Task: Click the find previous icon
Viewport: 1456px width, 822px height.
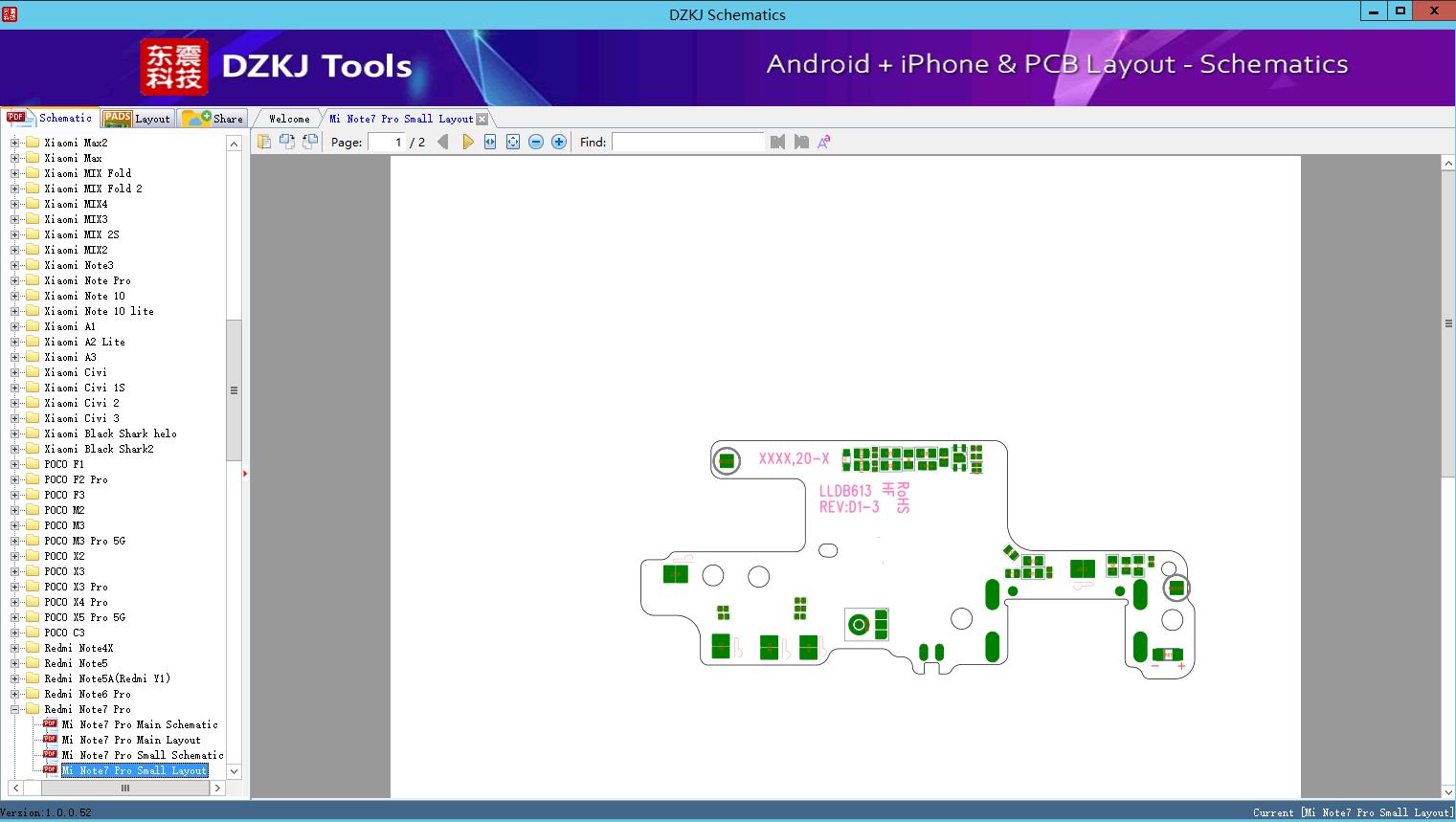Action: point(777,142)
